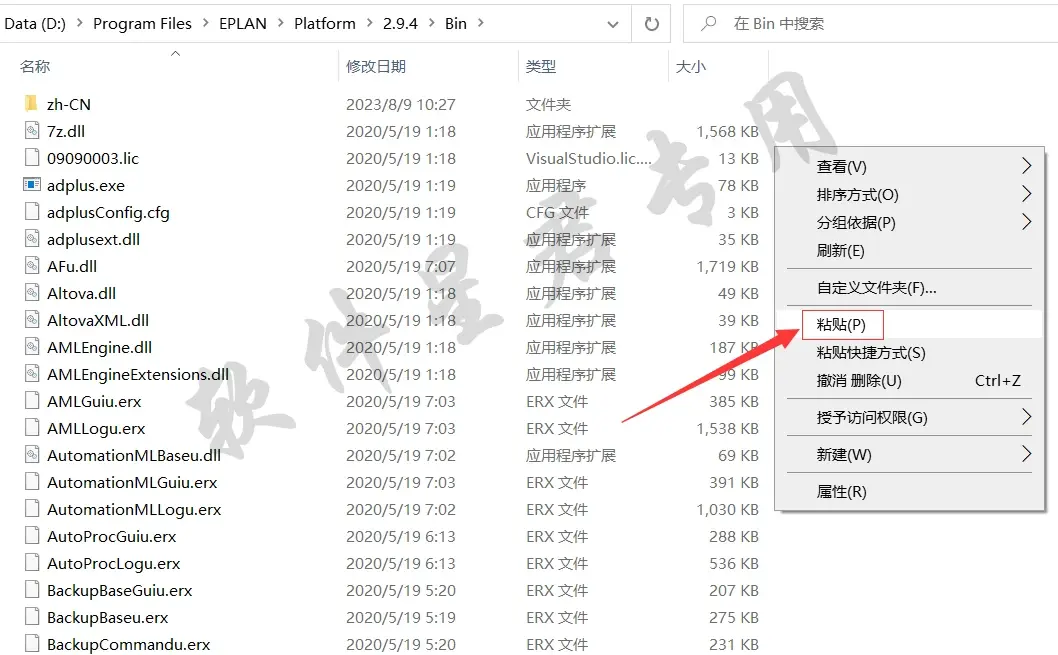Click the 1,719 KB size cell

coord(727,266)
